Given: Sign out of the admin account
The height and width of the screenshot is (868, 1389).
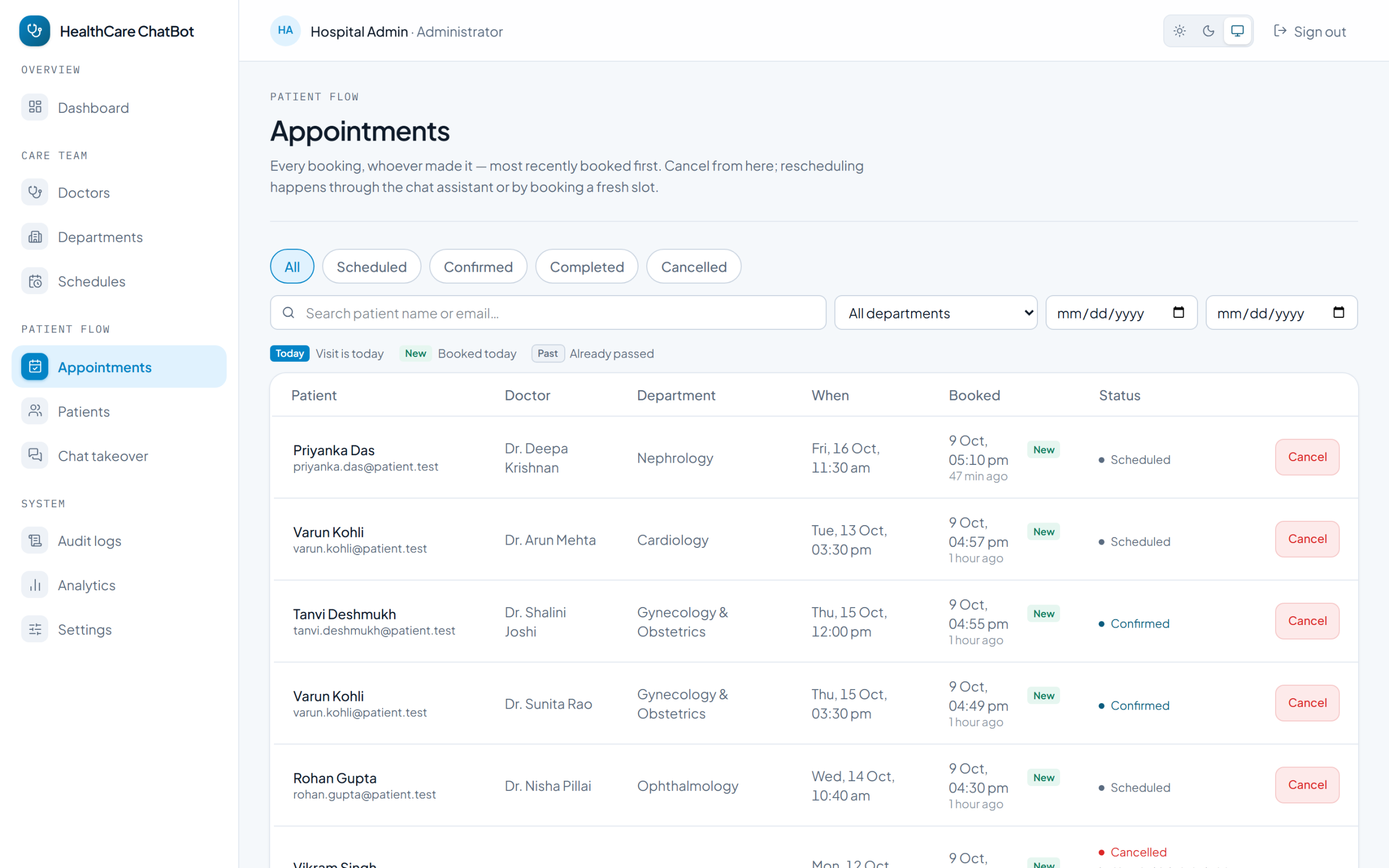Looking at the screenshot, I should pos(1309,31).
